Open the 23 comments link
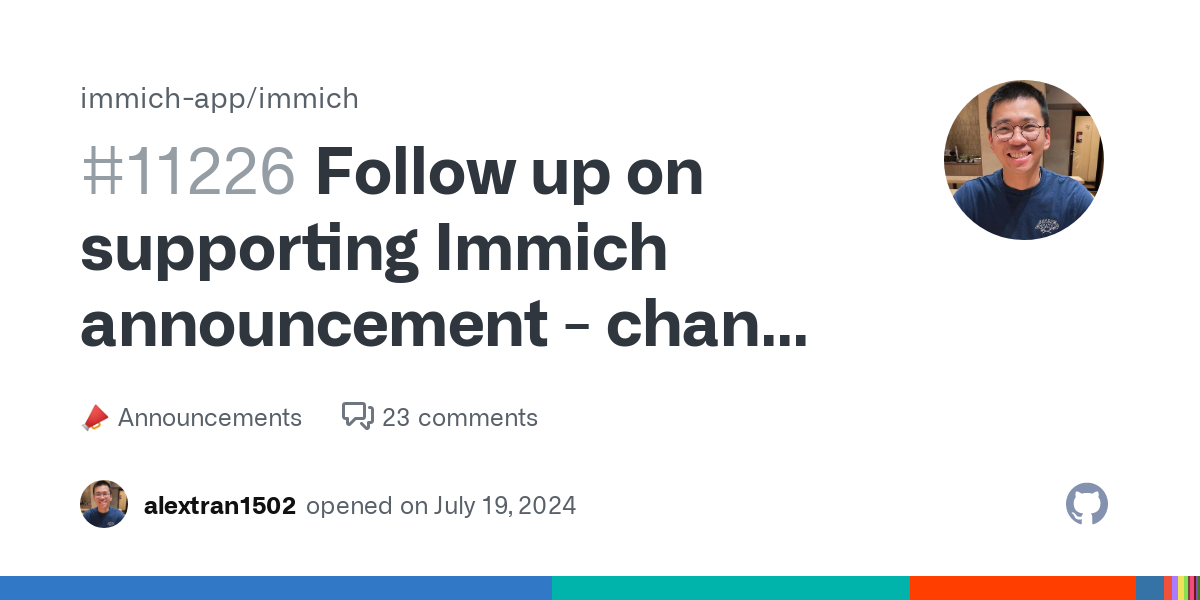 coord(460,418)
